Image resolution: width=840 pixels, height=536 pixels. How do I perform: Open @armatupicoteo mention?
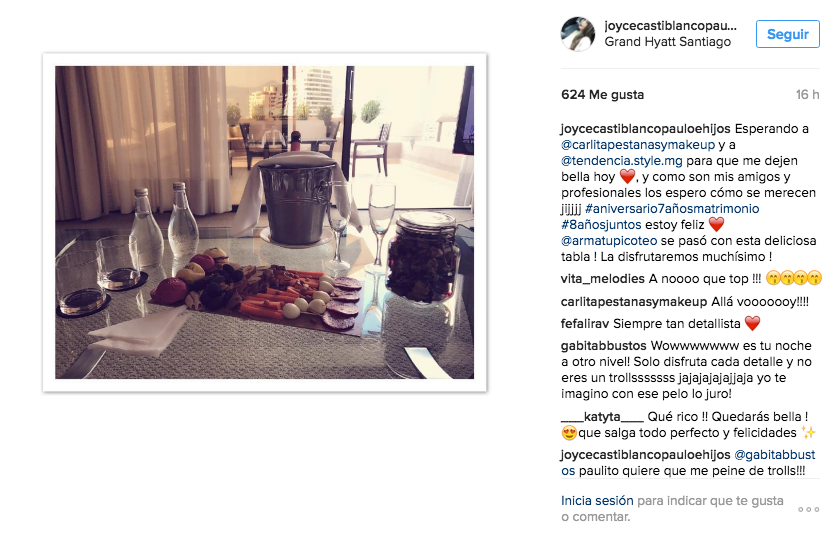pyautogui.click(x=609, y=241)
